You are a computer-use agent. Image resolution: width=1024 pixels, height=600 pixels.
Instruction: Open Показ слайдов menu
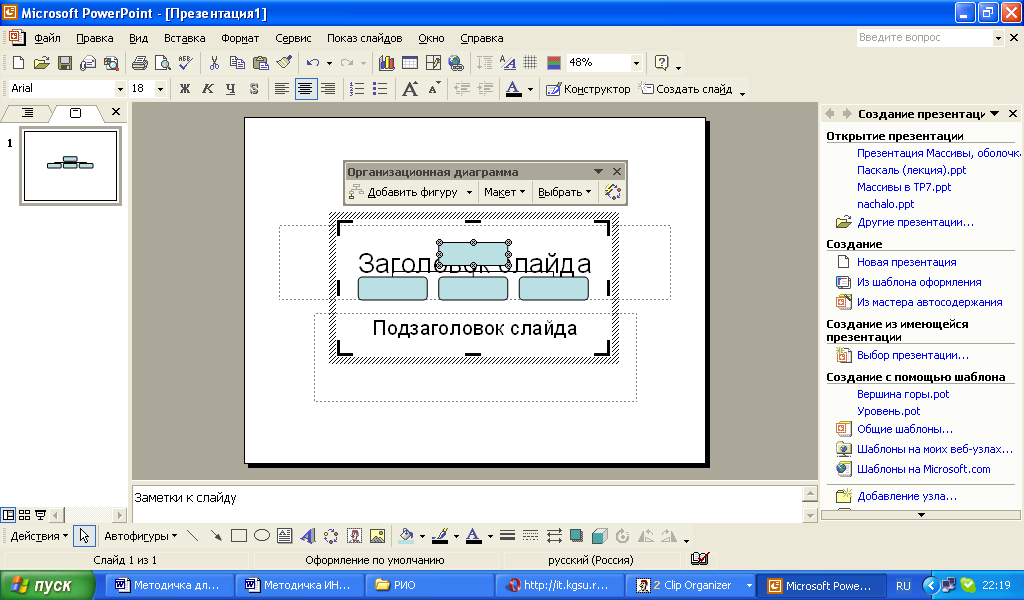coord(364,38)
